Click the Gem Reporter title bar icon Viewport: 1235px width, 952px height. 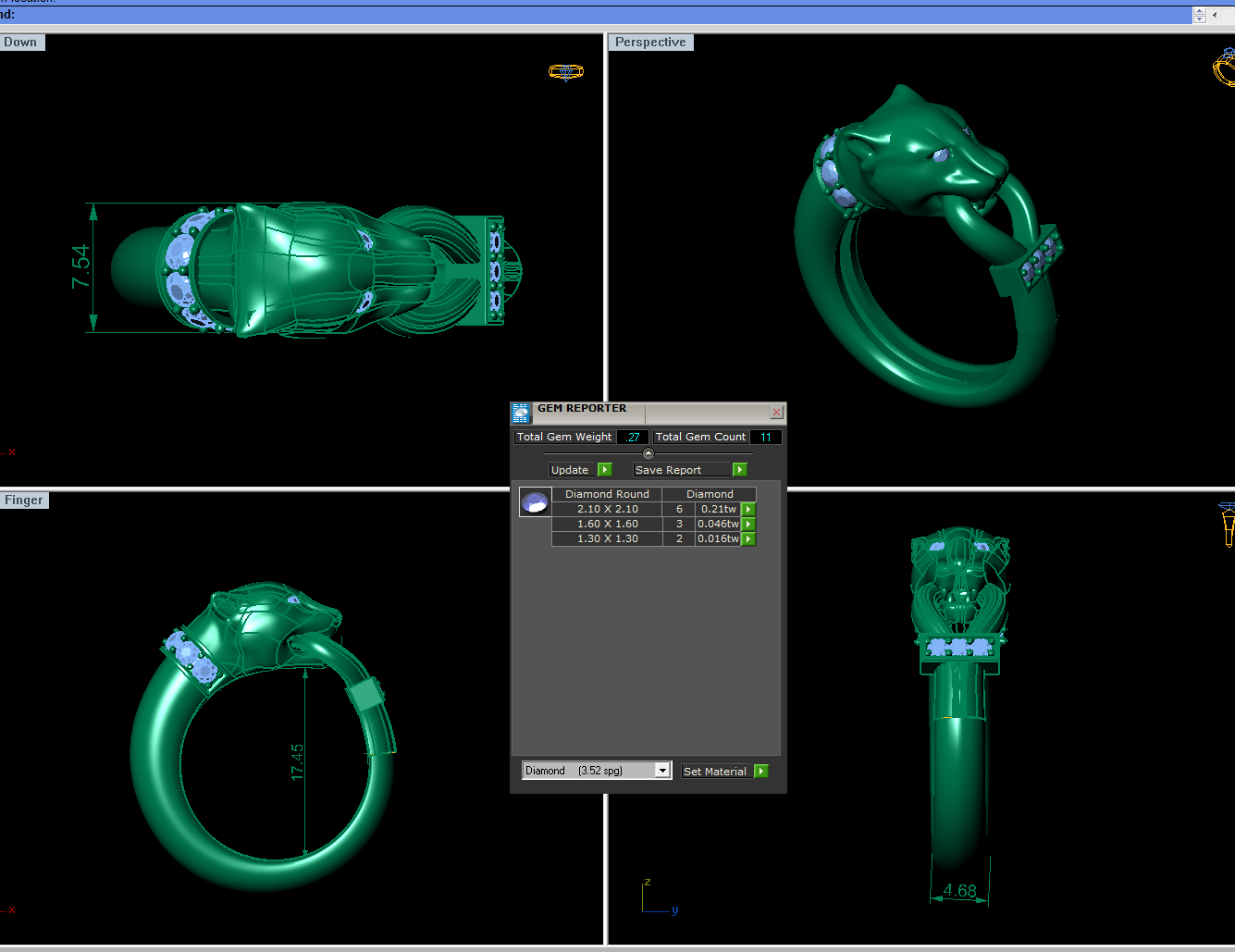click(x=521, y=413)
